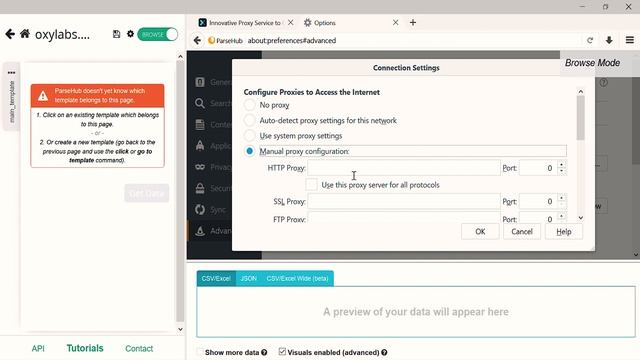640x360 pixels.
Task: Open the General preferences icon
Action: click(200, 82)
